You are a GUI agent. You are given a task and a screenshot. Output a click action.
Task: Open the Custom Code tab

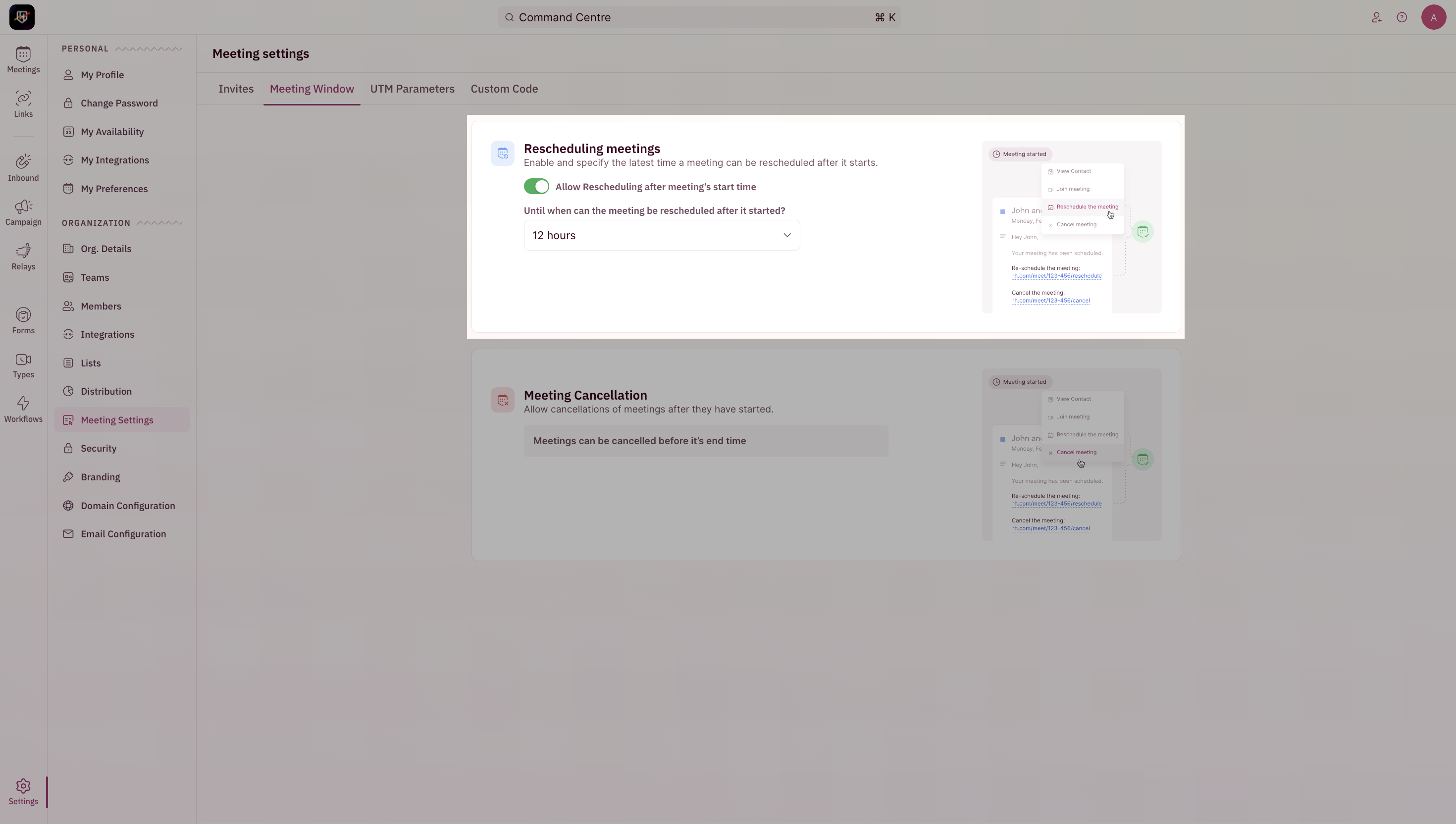click(504, 89)
